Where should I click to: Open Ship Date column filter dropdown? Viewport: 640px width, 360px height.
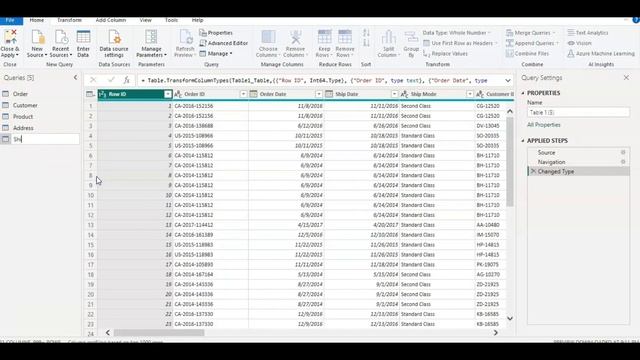tap(394, 94)
